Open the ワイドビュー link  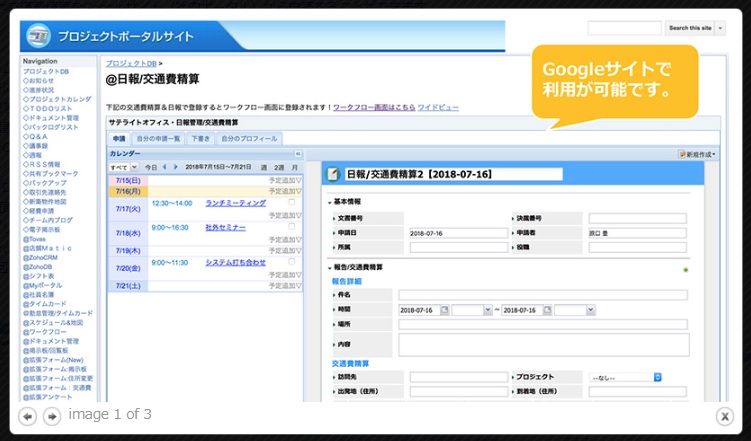point(438,107)
